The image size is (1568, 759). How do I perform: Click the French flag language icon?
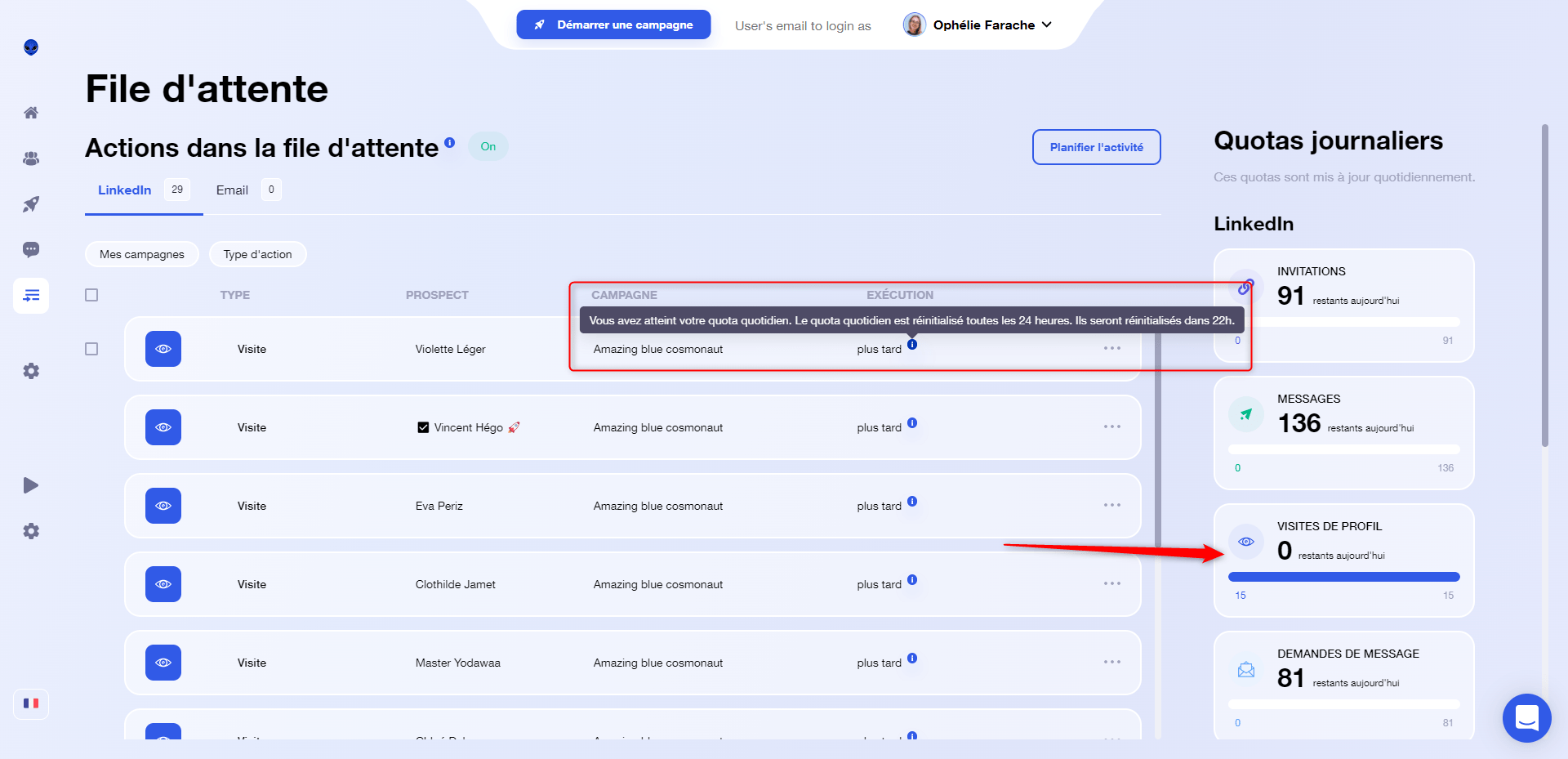point(31,703)
